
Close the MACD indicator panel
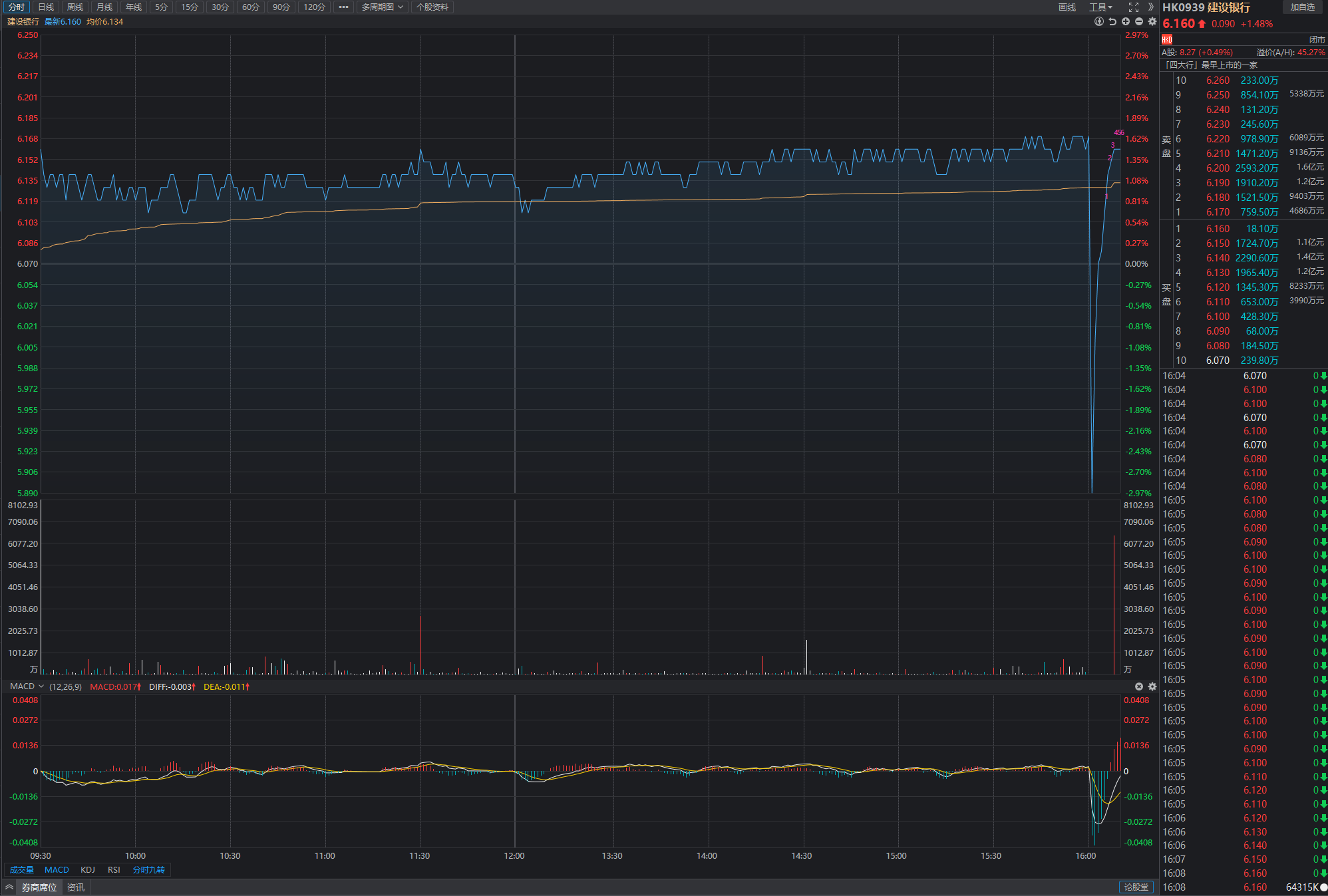tap(1139, 686)
